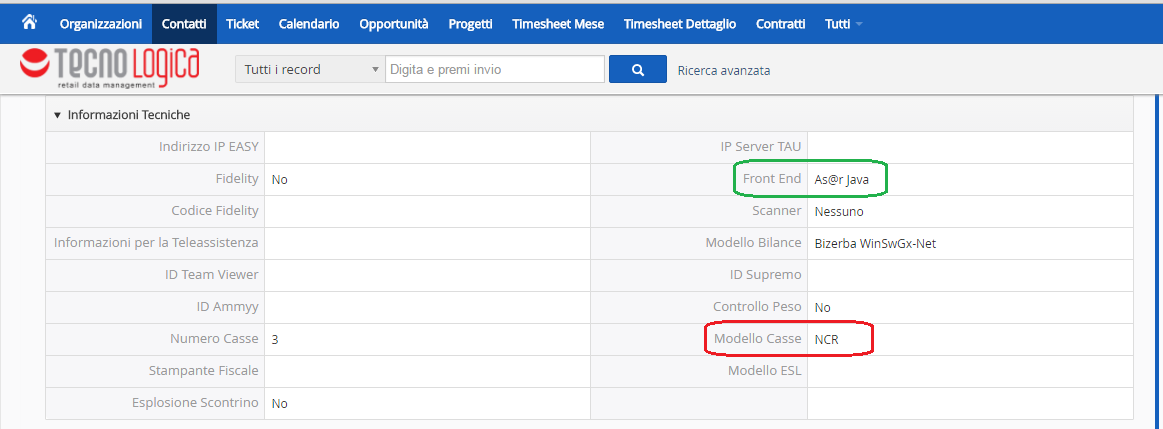Open the Organizzazioni tab
This screenshot has height=429, width=1163.
click(x=101, y=23)
